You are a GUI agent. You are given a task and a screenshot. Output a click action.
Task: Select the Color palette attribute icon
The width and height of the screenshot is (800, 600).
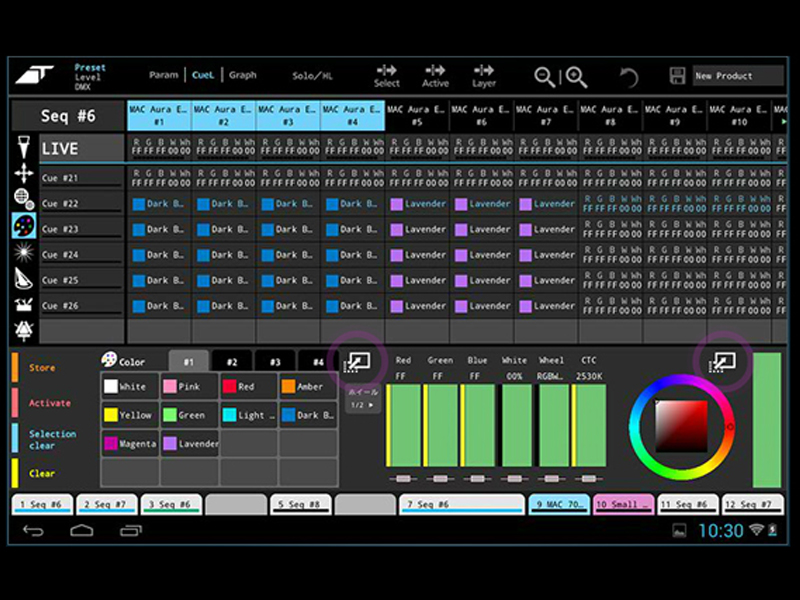[x=24, y=225]
